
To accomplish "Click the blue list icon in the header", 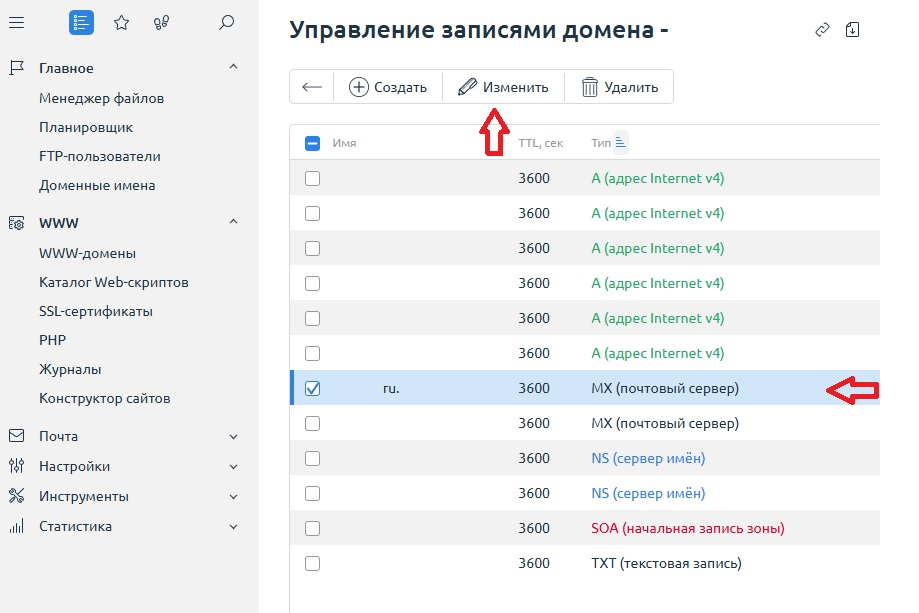I will 80,22.
